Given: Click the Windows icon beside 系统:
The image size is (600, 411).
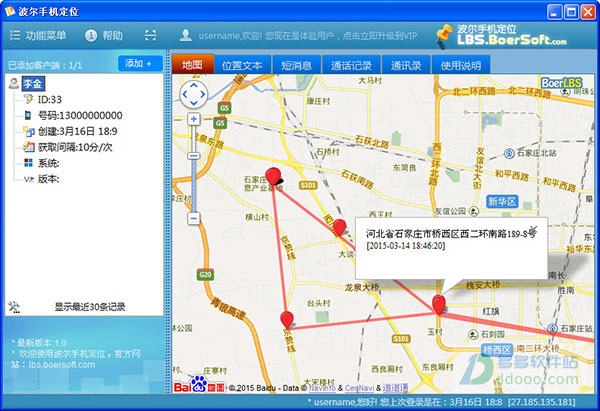Looking at the screenshot, I should 28,163.
